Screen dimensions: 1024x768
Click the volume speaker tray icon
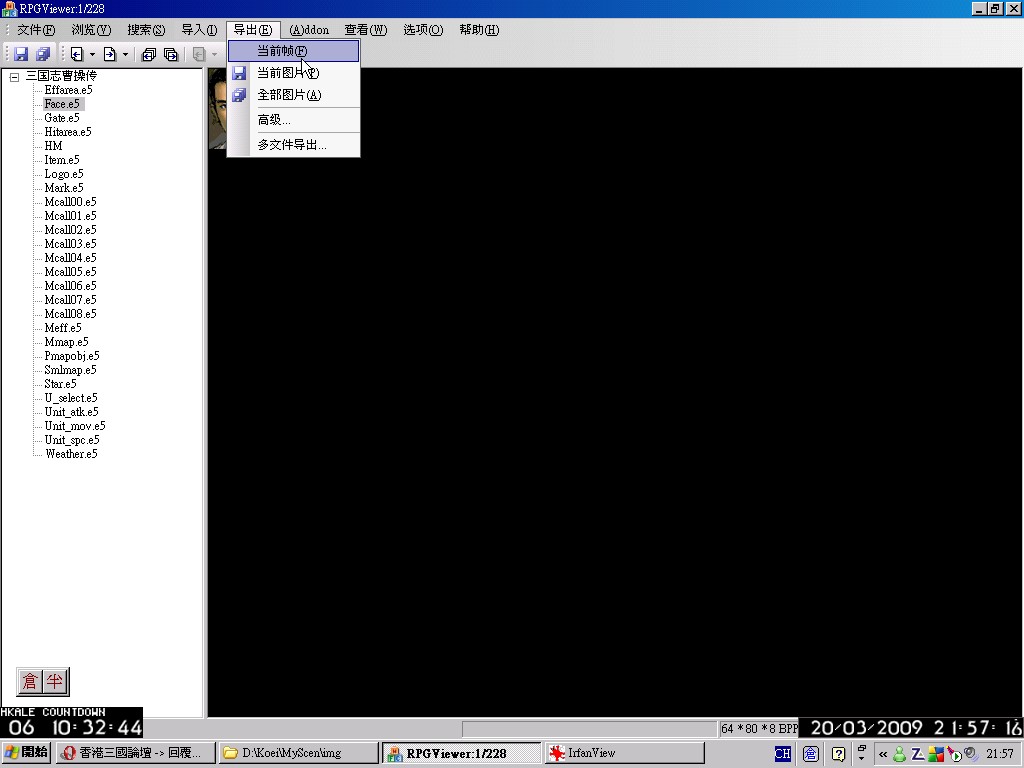click(x=972, y=754)
